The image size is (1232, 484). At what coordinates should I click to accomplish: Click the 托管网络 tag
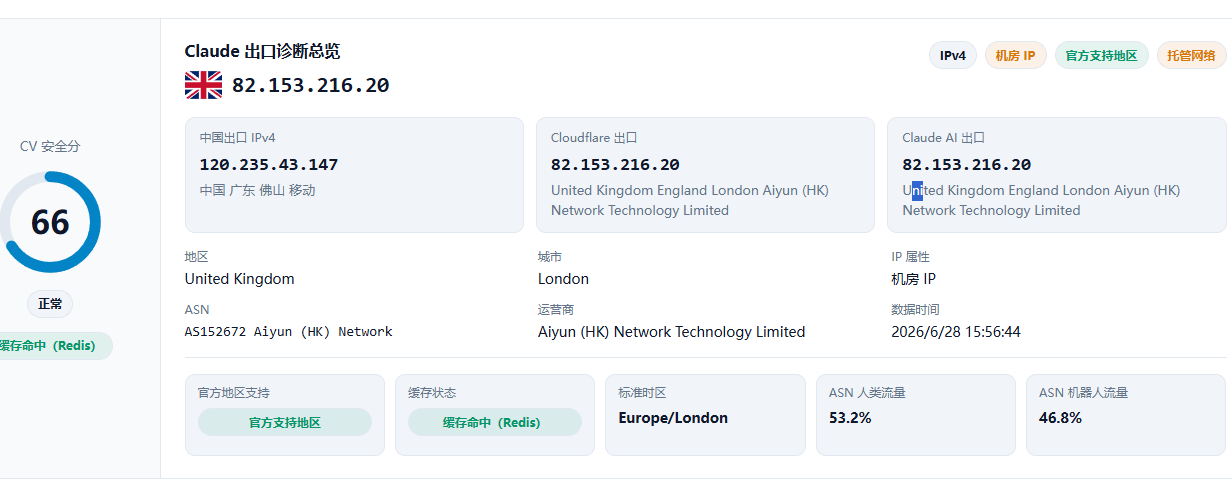(1191, 56)
